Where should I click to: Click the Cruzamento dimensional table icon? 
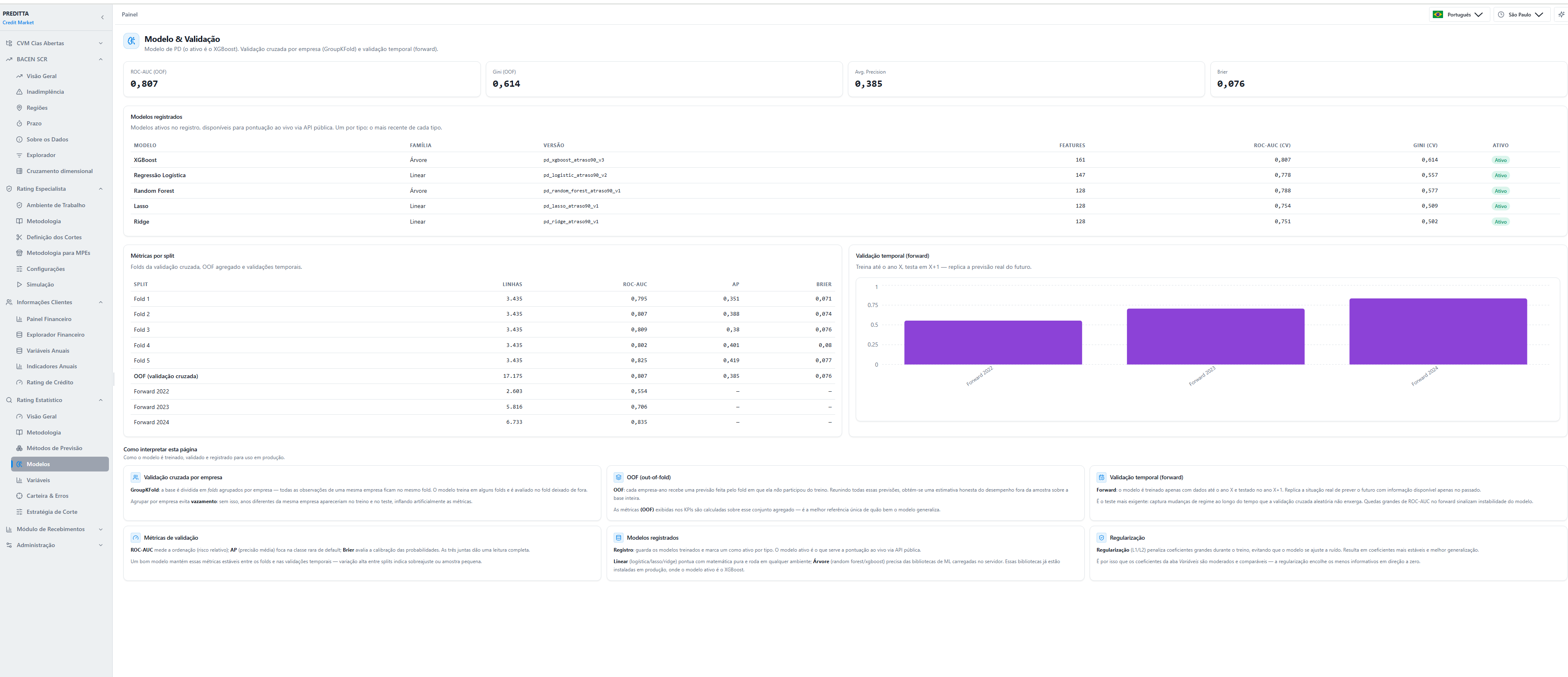click(x=19, y=171)
